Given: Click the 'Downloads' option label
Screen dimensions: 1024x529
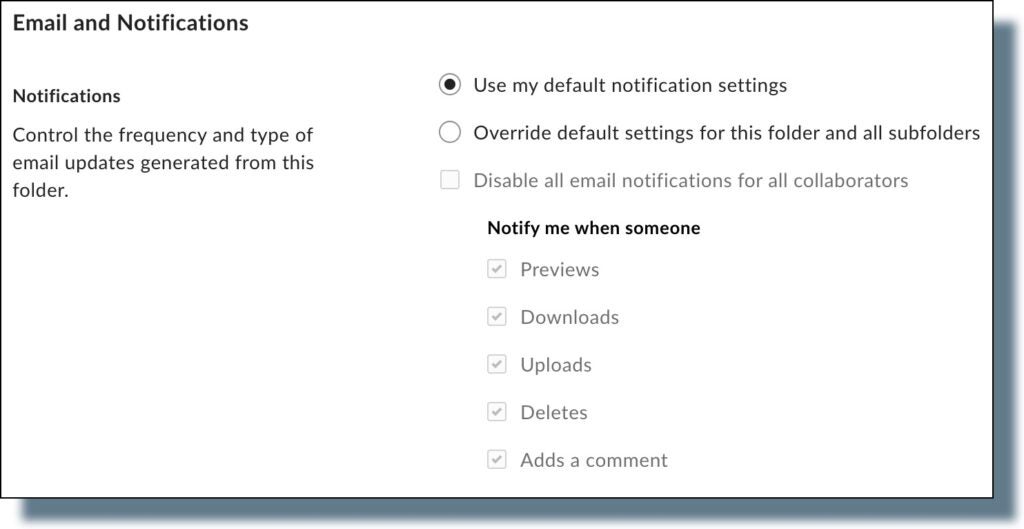Looking at the screenshot, I should coord(570,317).
